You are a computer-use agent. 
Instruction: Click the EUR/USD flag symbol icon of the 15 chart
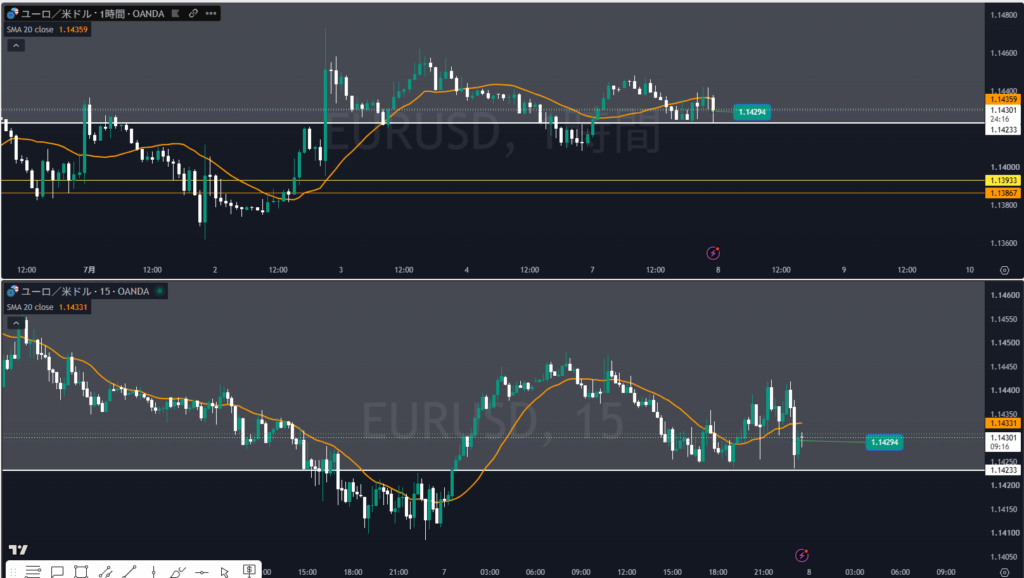coord(12,291)
